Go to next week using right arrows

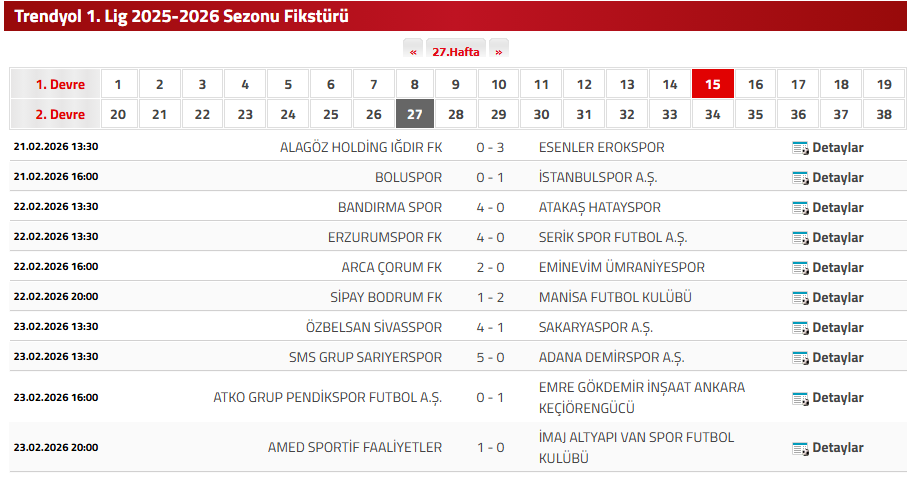498,51
